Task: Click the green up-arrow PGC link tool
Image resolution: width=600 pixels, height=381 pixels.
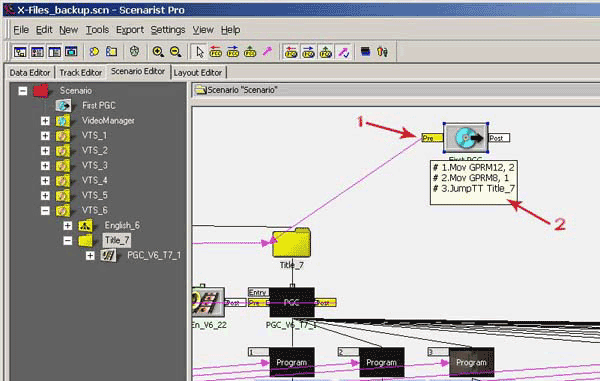Action: [x=250, y=52]
